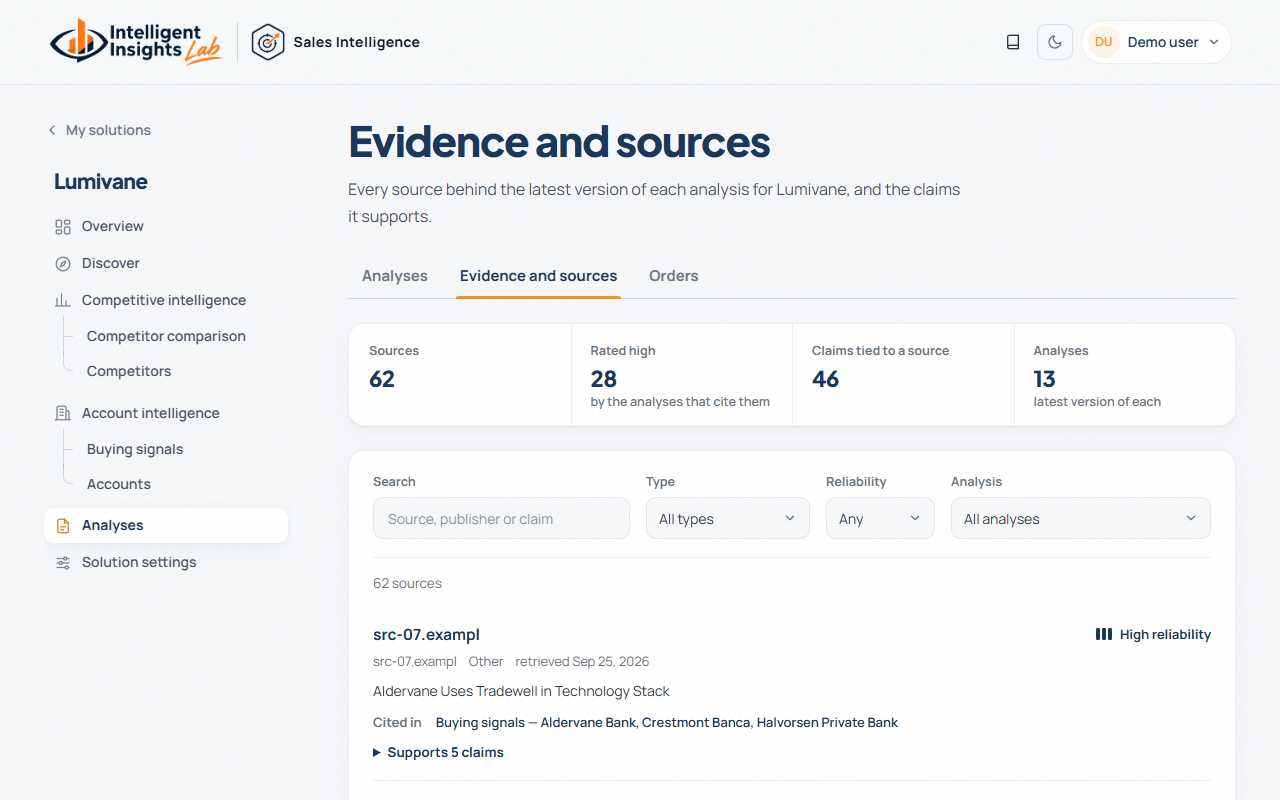
Task: Focus the source search field
Action: click(501, 518)
